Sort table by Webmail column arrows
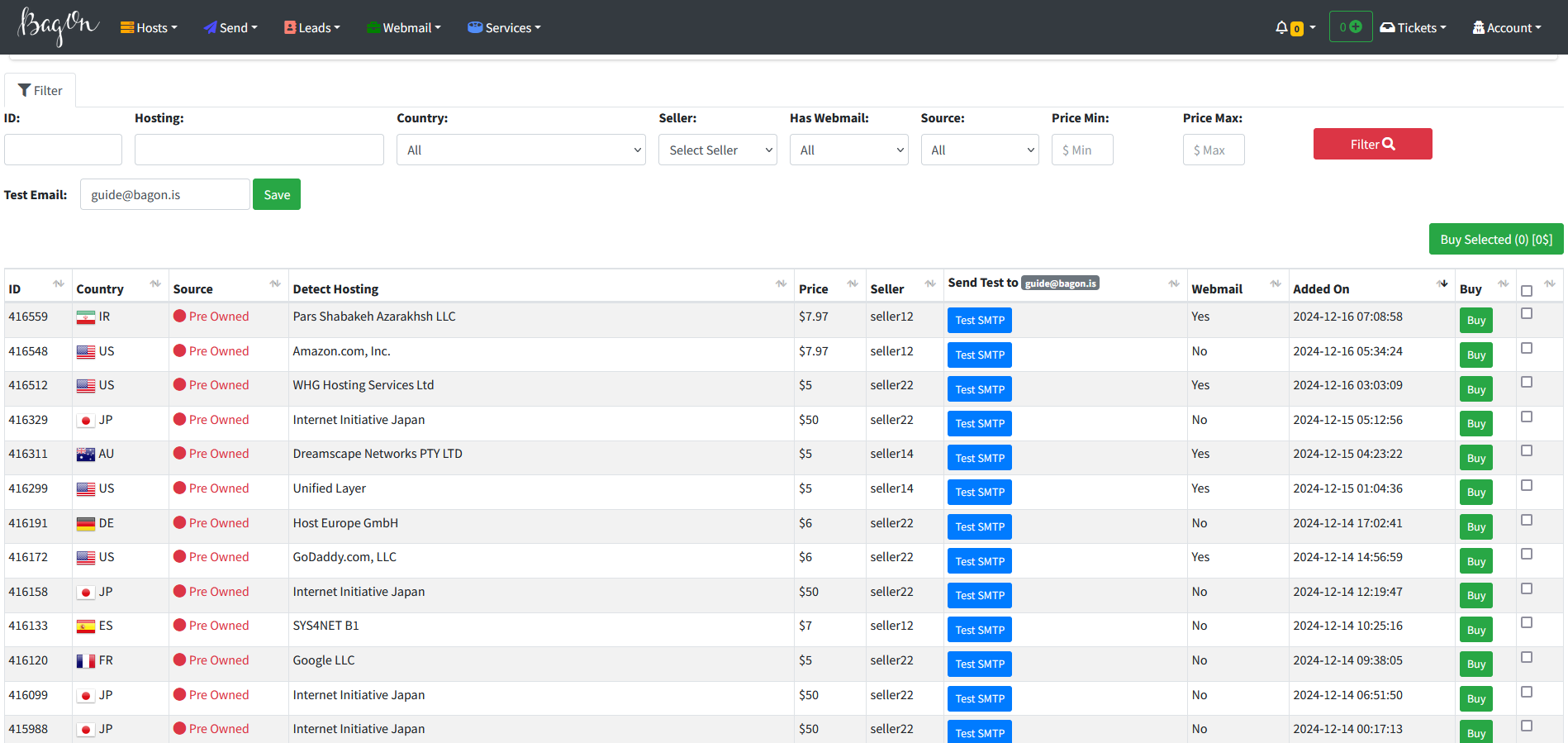This screenshot has width=1568, height=743. pos(1276,283)
